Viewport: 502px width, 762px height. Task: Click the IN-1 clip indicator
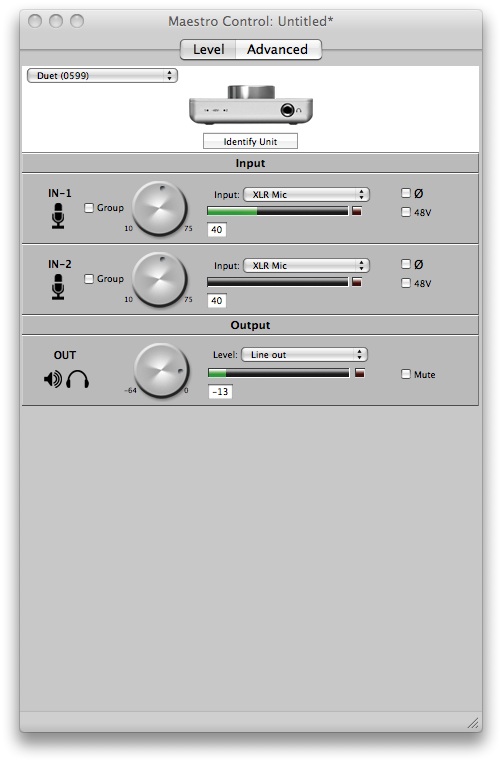click(357, 211)
